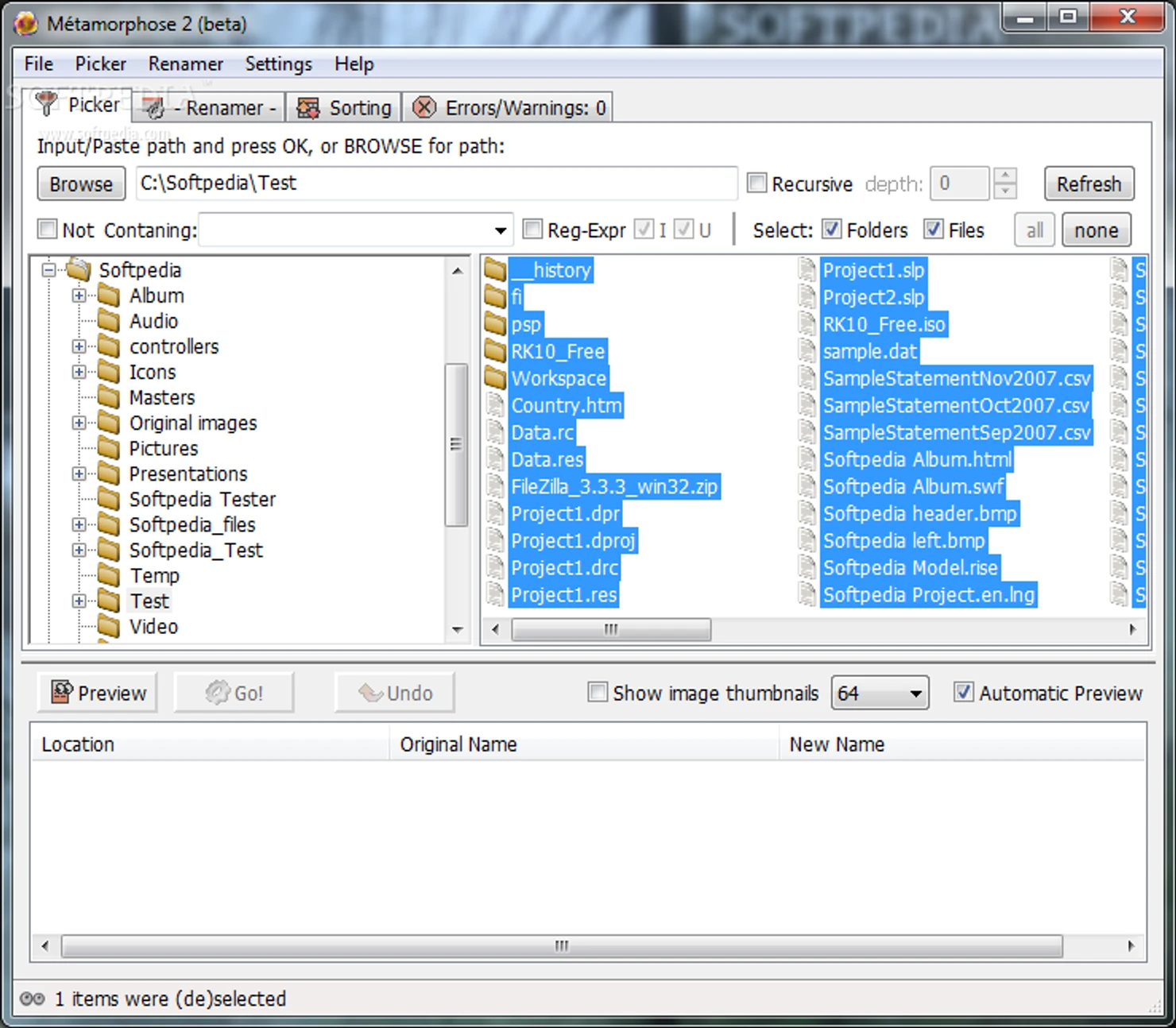Uncheck the Automatic Preview checkbox
The image size is (1176, 1028).
[x=963, y=693]
